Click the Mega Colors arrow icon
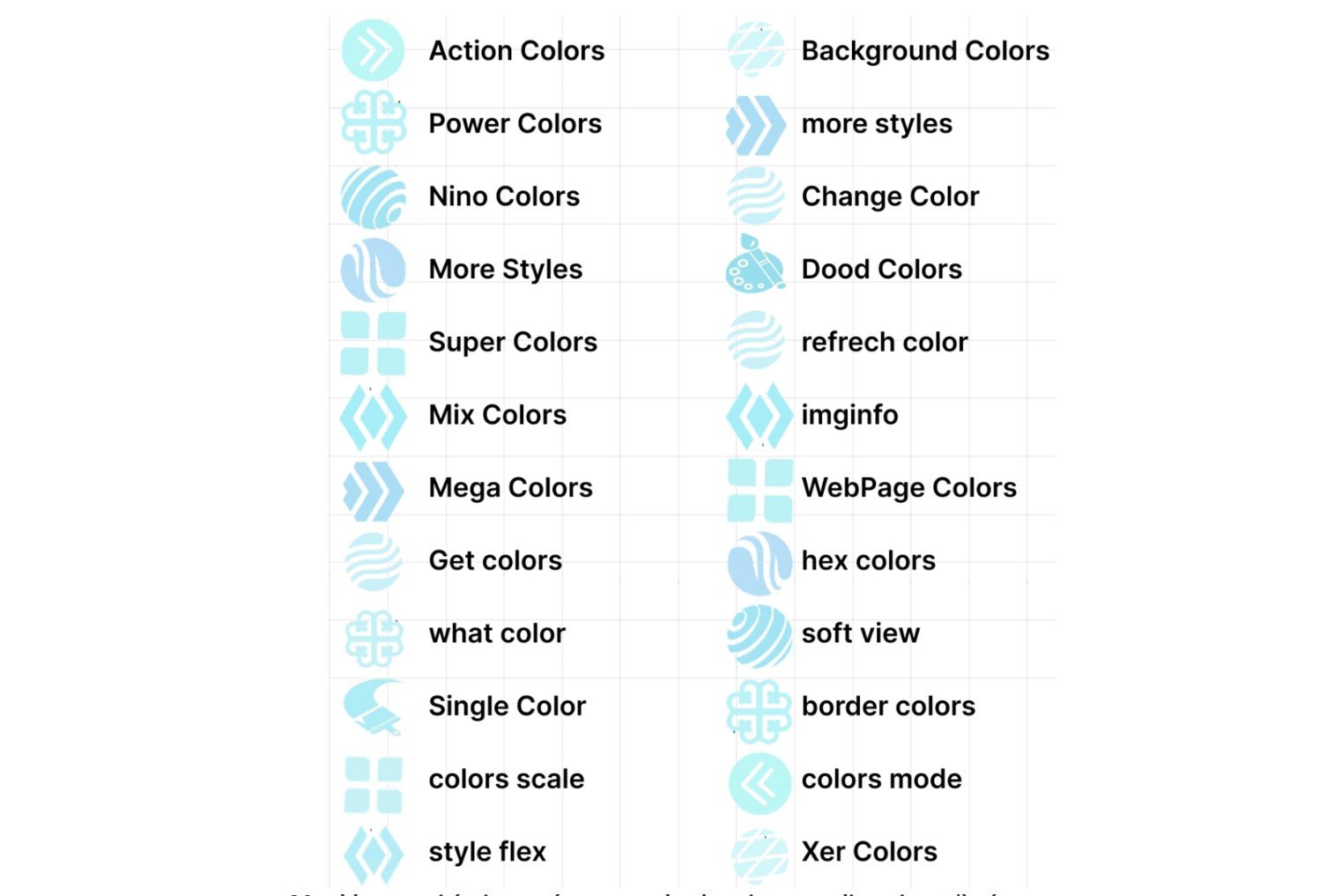 click(x=373, y=489)
